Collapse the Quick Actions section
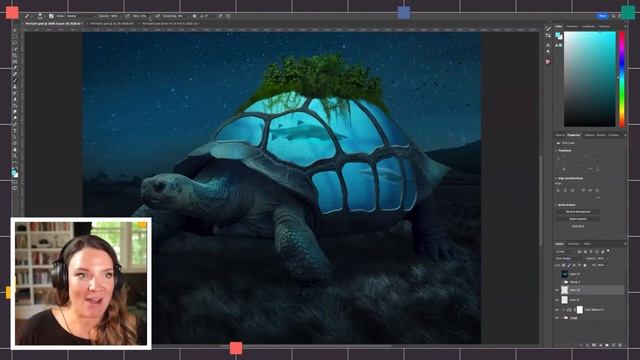 pyautogui.click(x=556, y=205)
